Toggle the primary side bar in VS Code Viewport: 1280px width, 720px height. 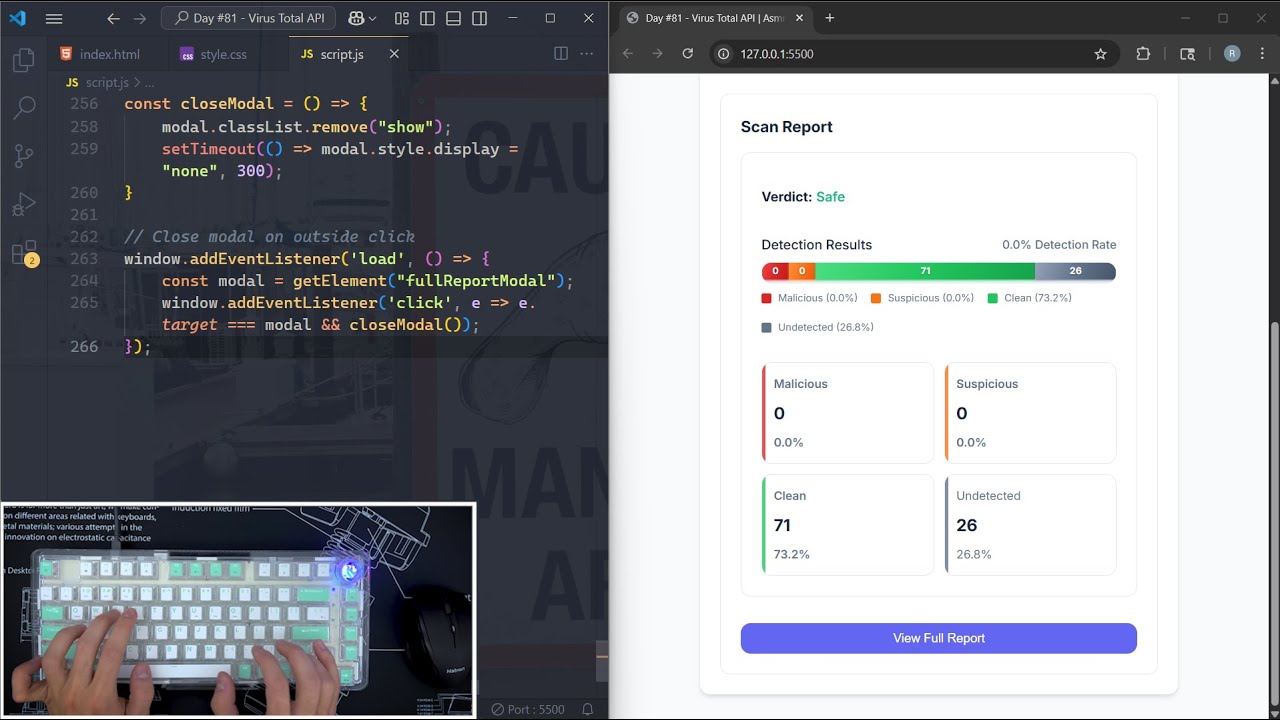(x=428, y=18)
